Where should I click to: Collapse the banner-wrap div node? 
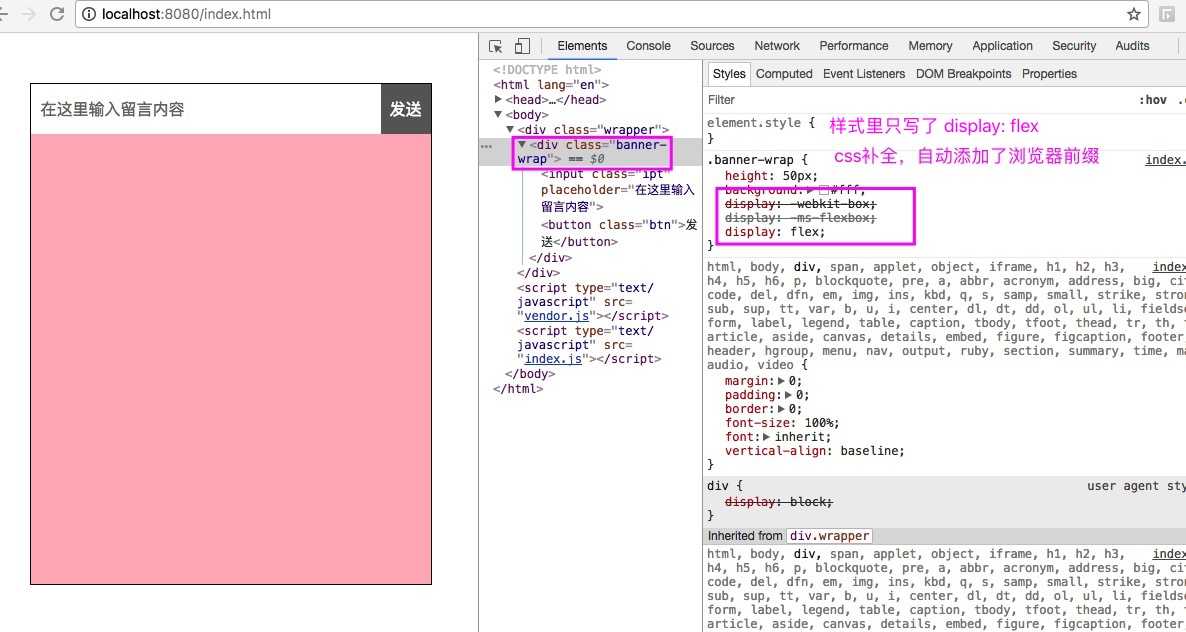tap(523, 144)
